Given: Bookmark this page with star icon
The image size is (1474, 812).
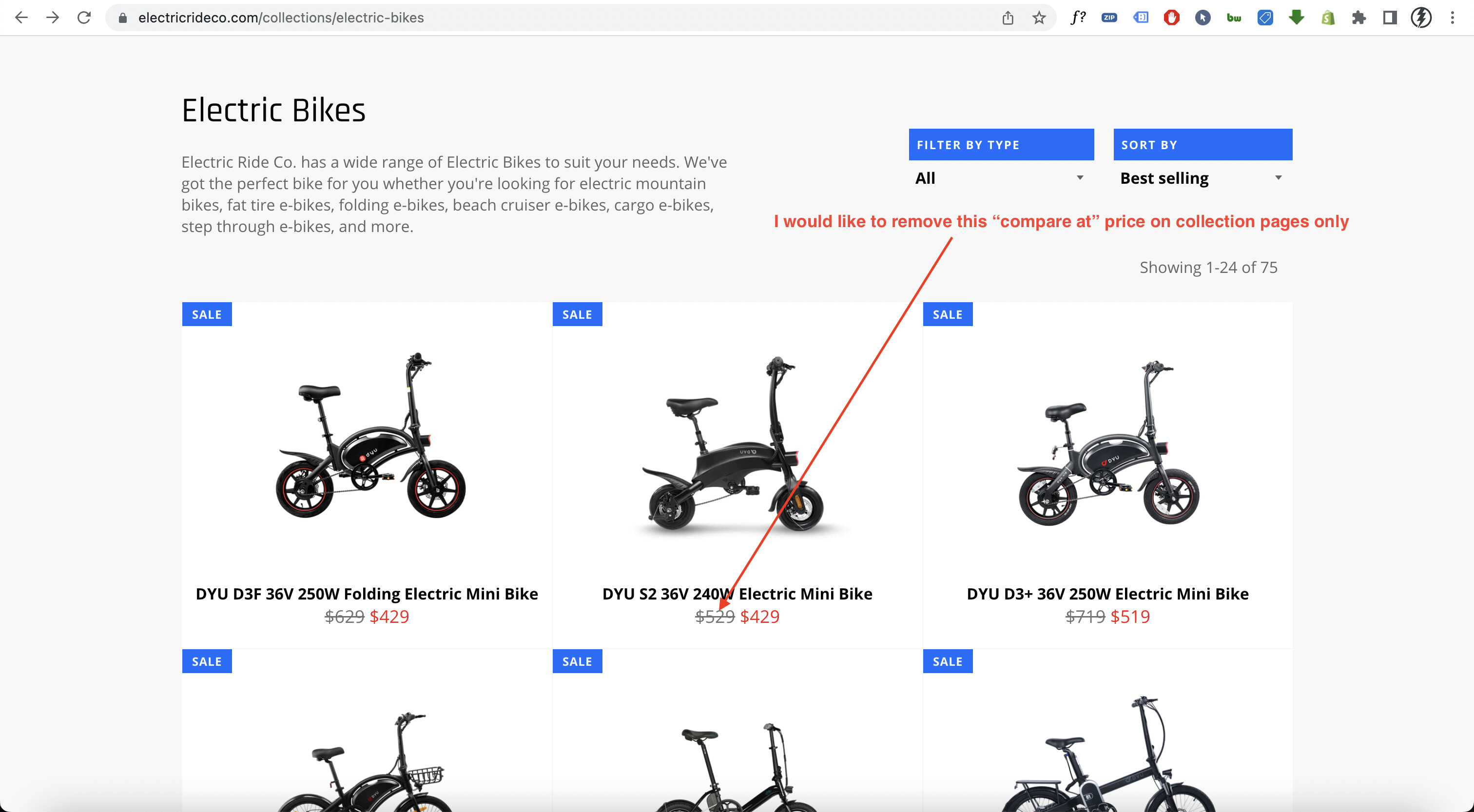Looking at the screenshot, I should (x=1039, y=18).
